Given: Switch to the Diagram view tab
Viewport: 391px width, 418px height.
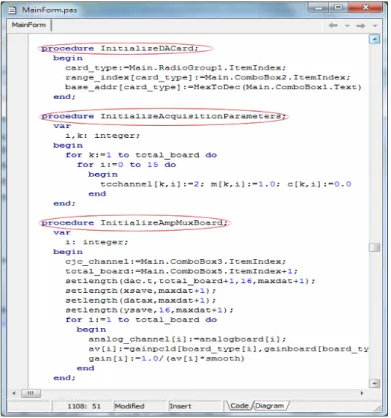Looking at the screenshot, I should click(269, 406).
